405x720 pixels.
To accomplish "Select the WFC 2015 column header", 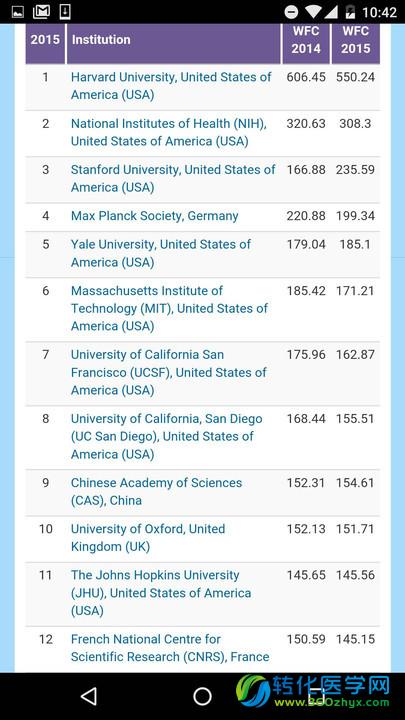I will click(355, 39).
